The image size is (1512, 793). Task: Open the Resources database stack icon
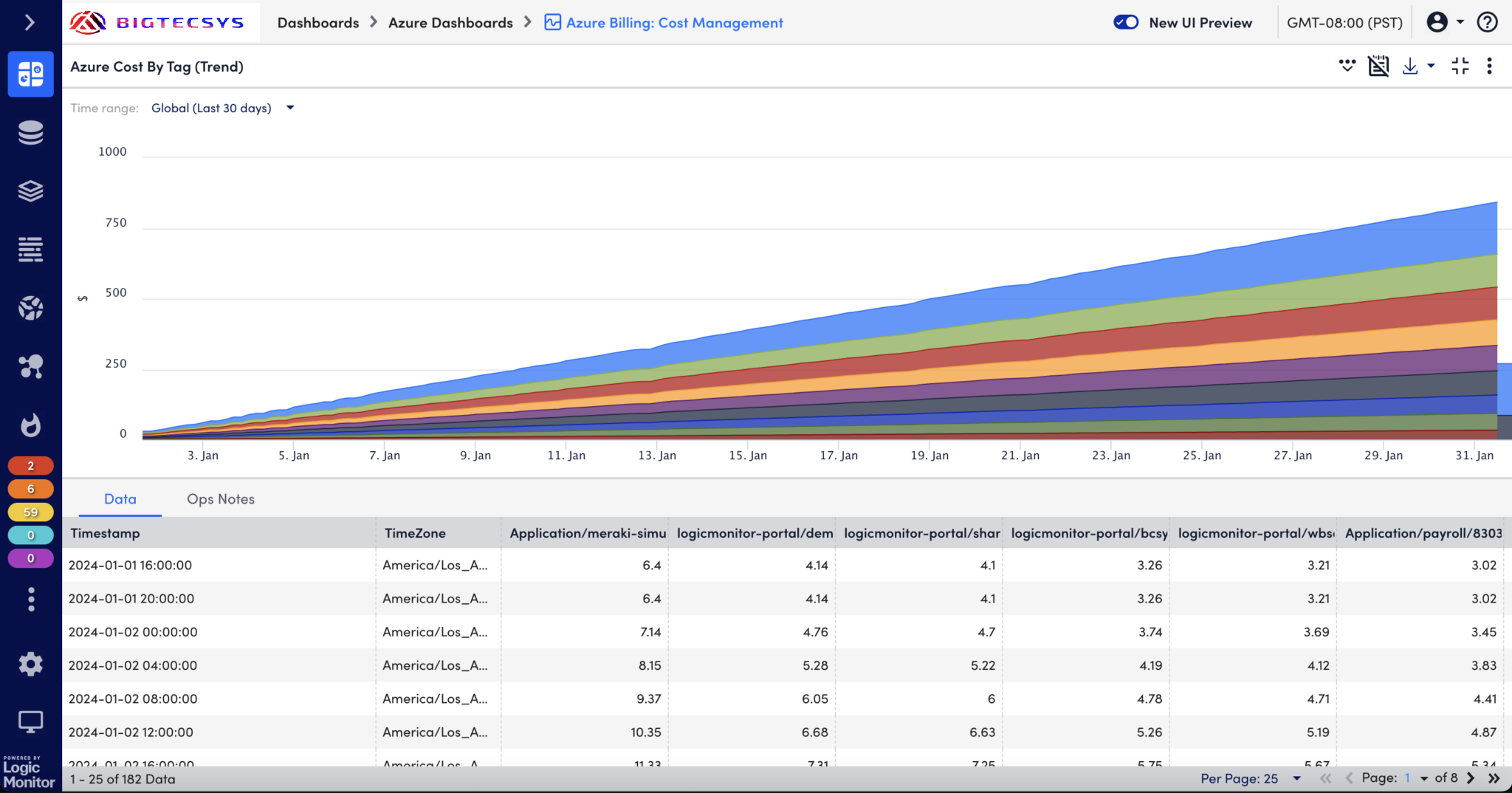pyautogui.click(x=30, y=133)
